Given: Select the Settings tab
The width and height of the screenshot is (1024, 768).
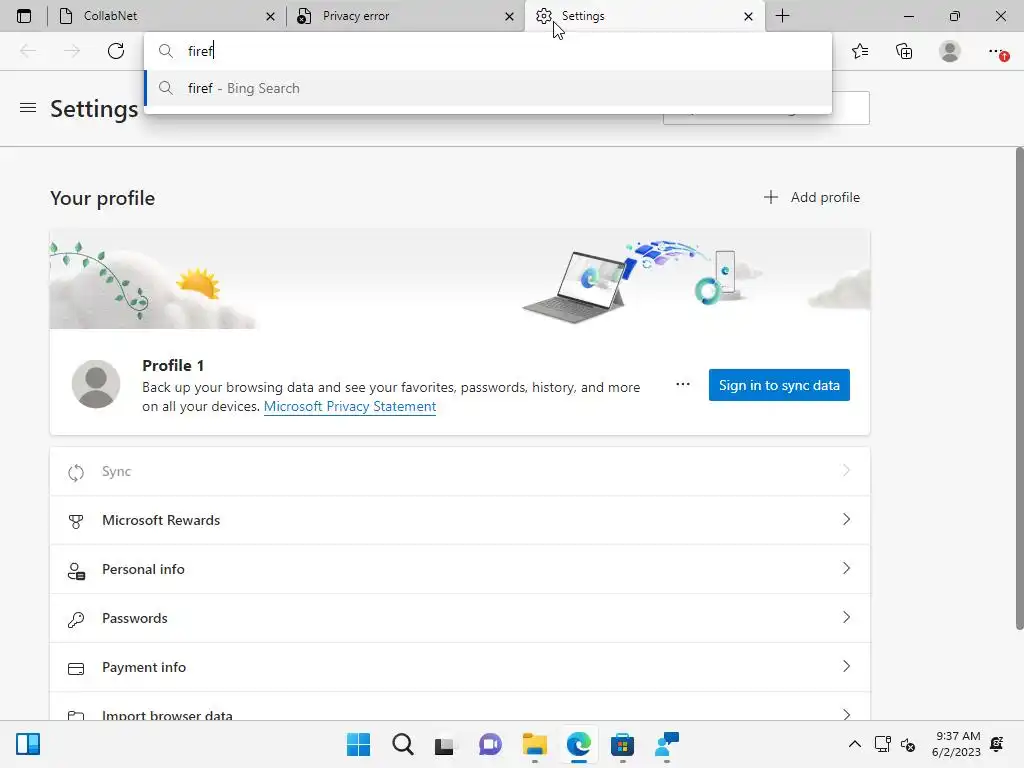Looking at the screenshot, I should pos(643,16).
